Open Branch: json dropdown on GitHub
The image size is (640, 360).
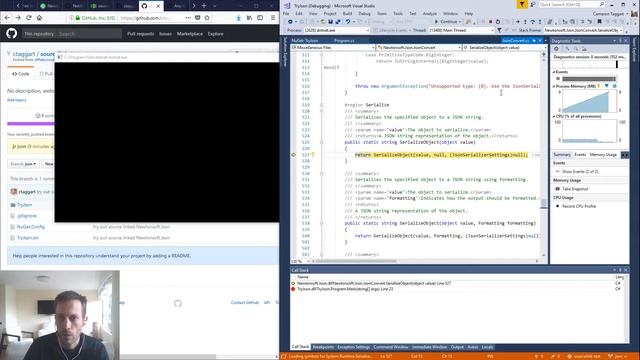click(23, 164)
